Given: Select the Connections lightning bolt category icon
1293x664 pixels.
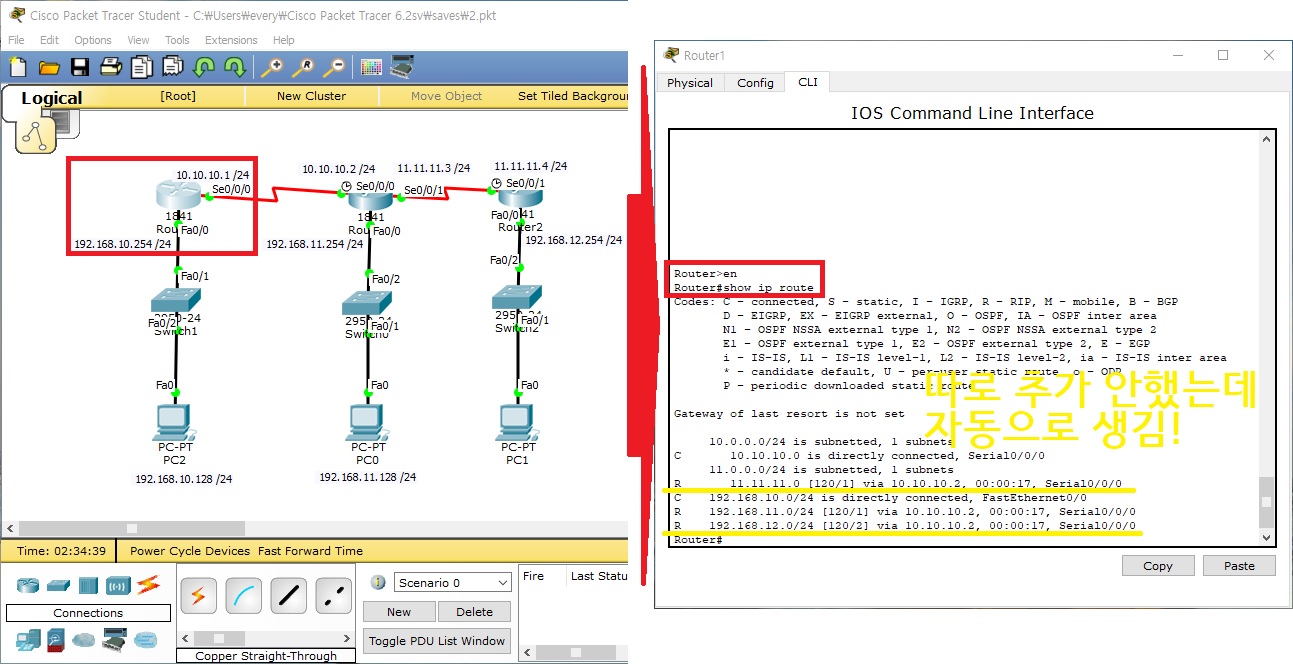Looking at the screenshot, I should click(148, 584).
